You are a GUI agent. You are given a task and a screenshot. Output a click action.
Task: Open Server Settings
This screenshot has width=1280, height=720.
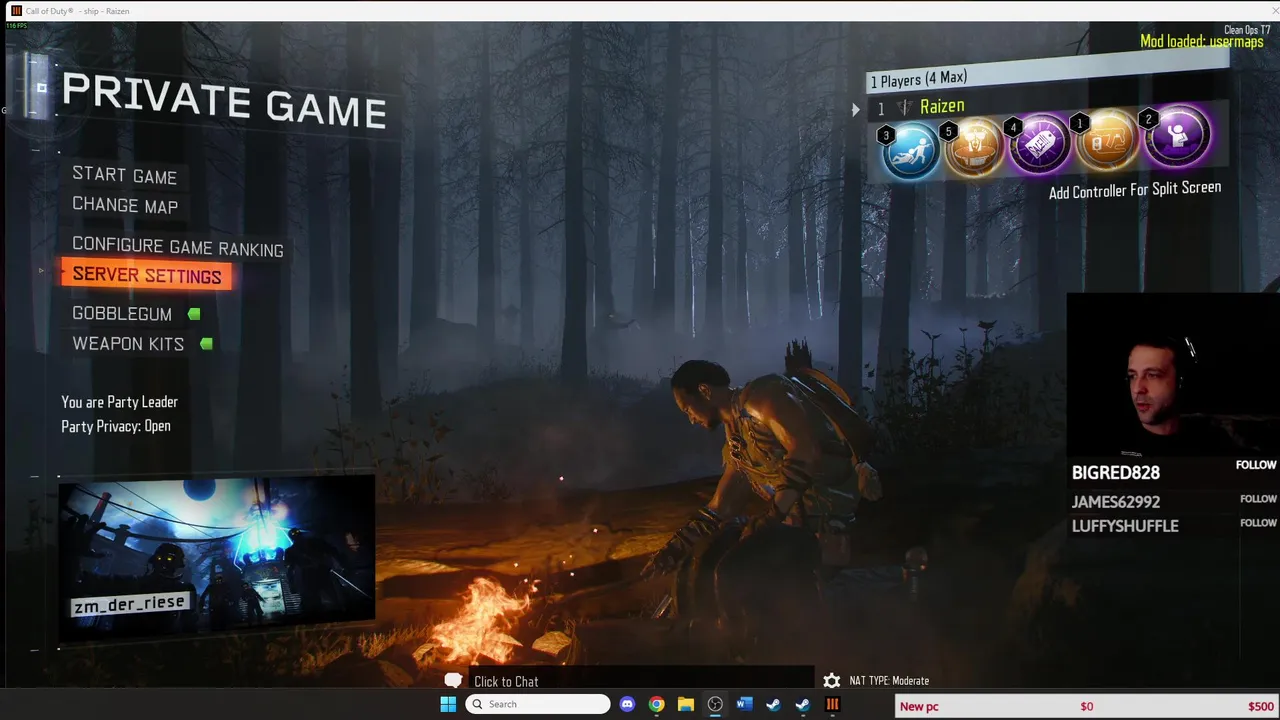147,274
